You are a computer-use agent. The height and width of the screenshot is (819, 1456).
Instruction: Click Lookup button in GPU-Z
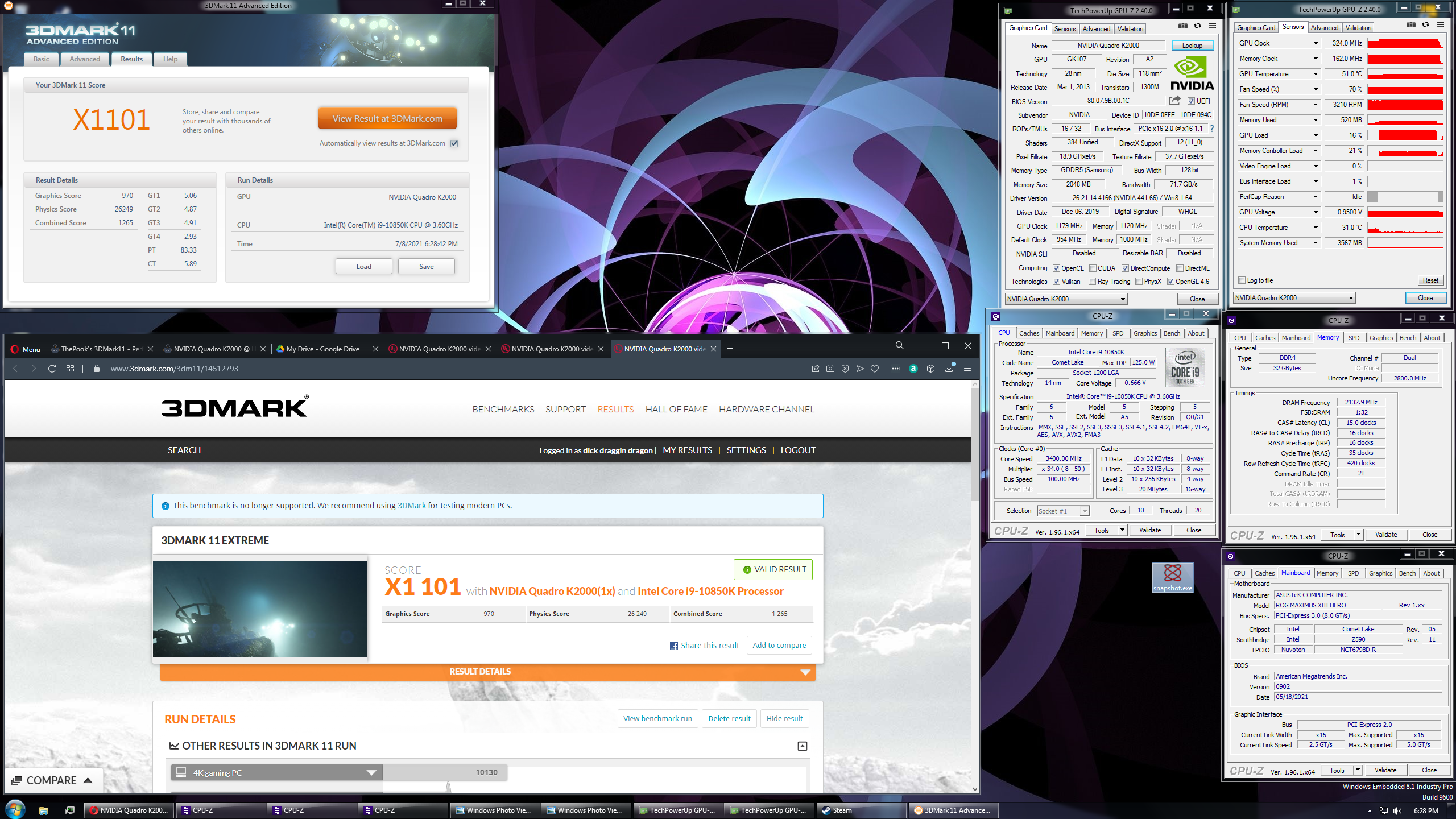pos(1192,45)
